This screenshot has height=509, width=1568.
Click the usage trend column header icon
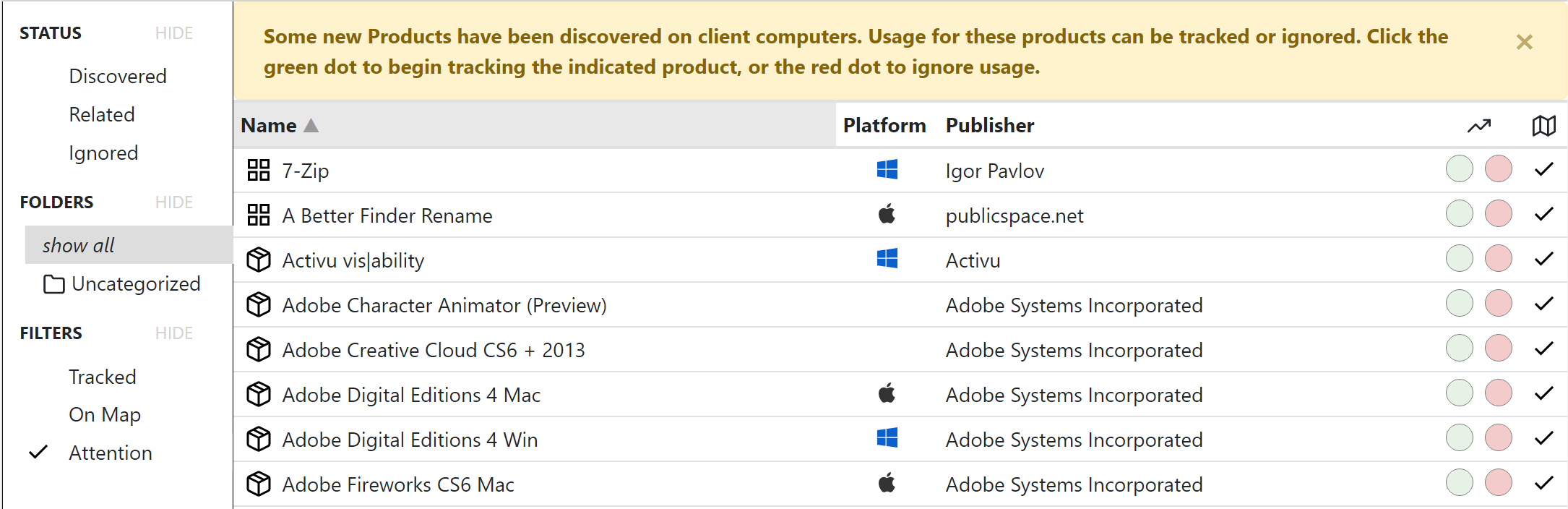pos(1479,126)
